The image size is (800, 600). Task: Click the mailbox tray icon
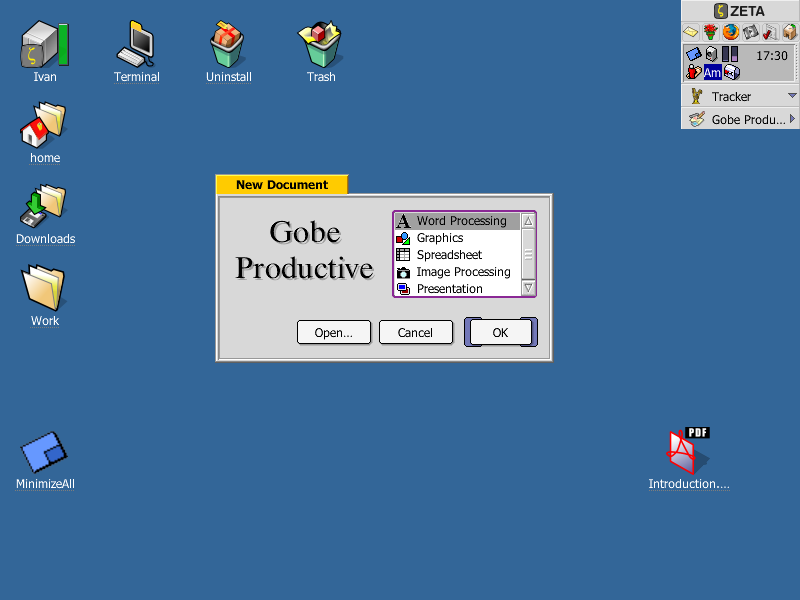pyautogui.click(x=732, y=72)
